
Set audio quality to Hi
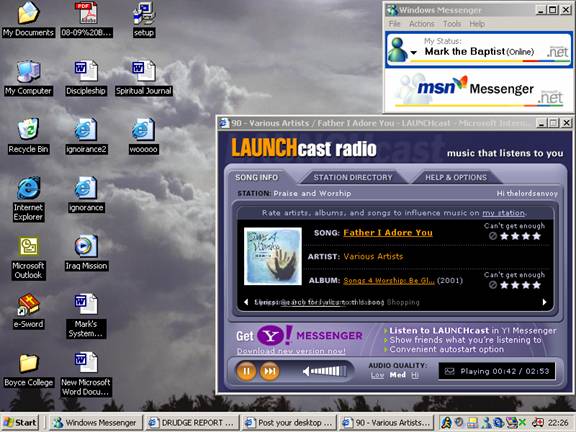(x=415, y=375)
